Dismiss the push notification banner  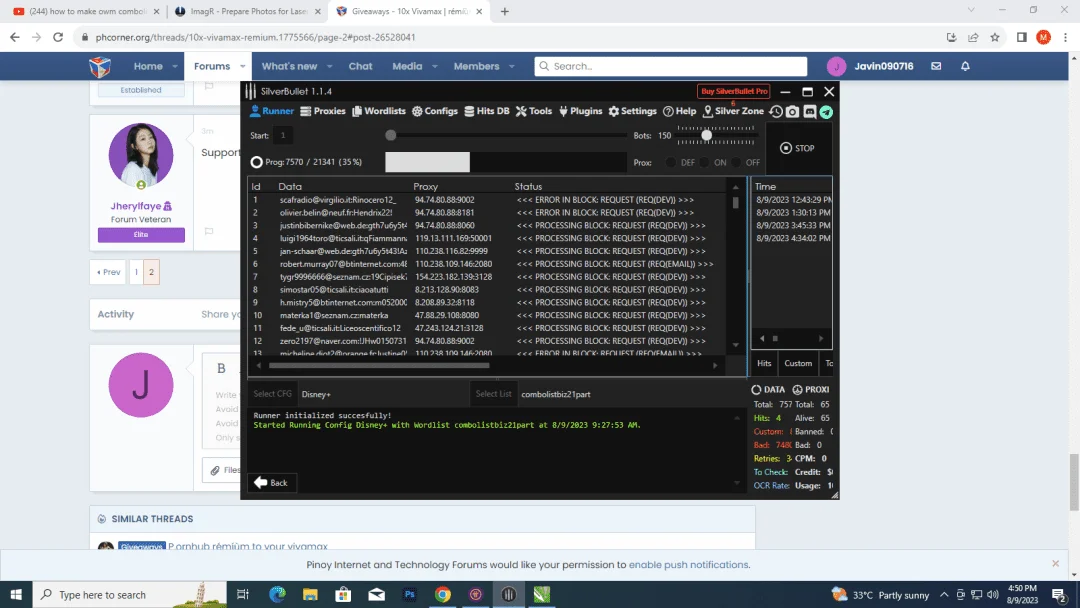[1055, 563]
